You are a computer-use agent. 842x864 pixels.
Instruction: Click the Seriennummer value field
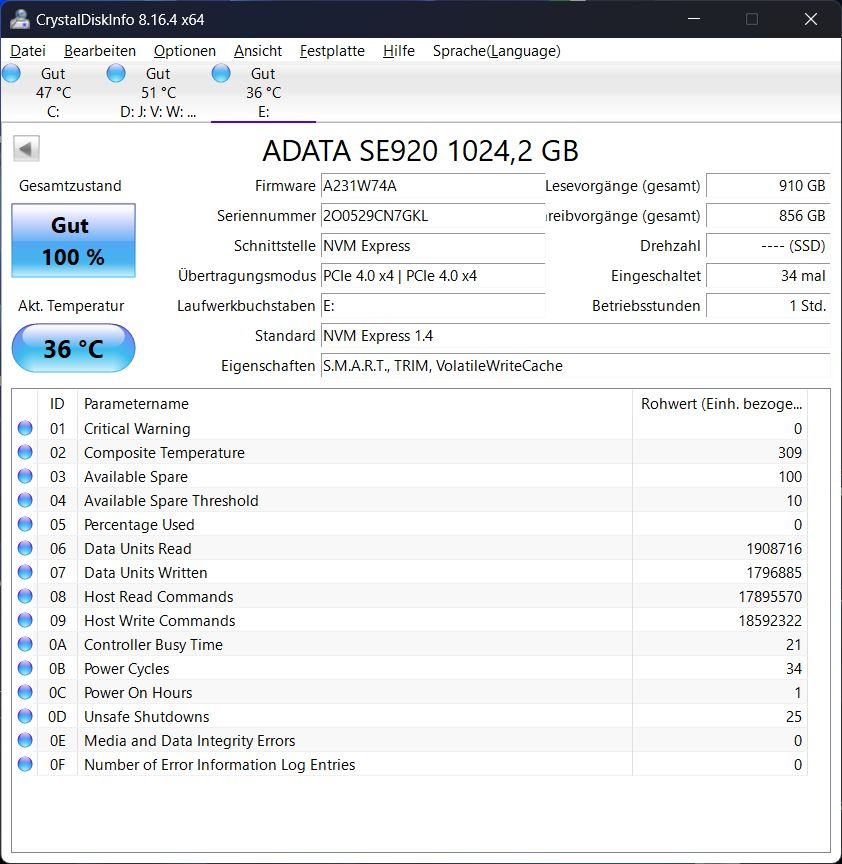click(x=432, y=216)
